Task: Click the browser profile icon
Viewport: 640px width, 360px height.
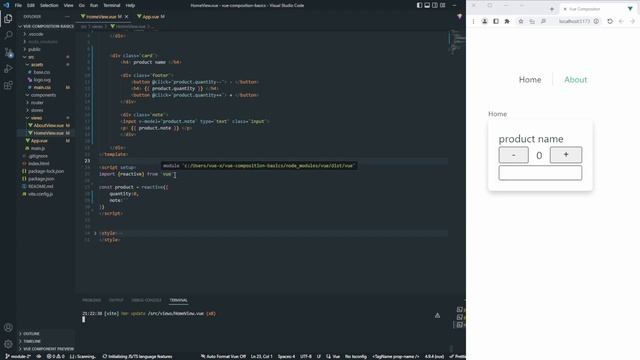Action: point(484,21)
